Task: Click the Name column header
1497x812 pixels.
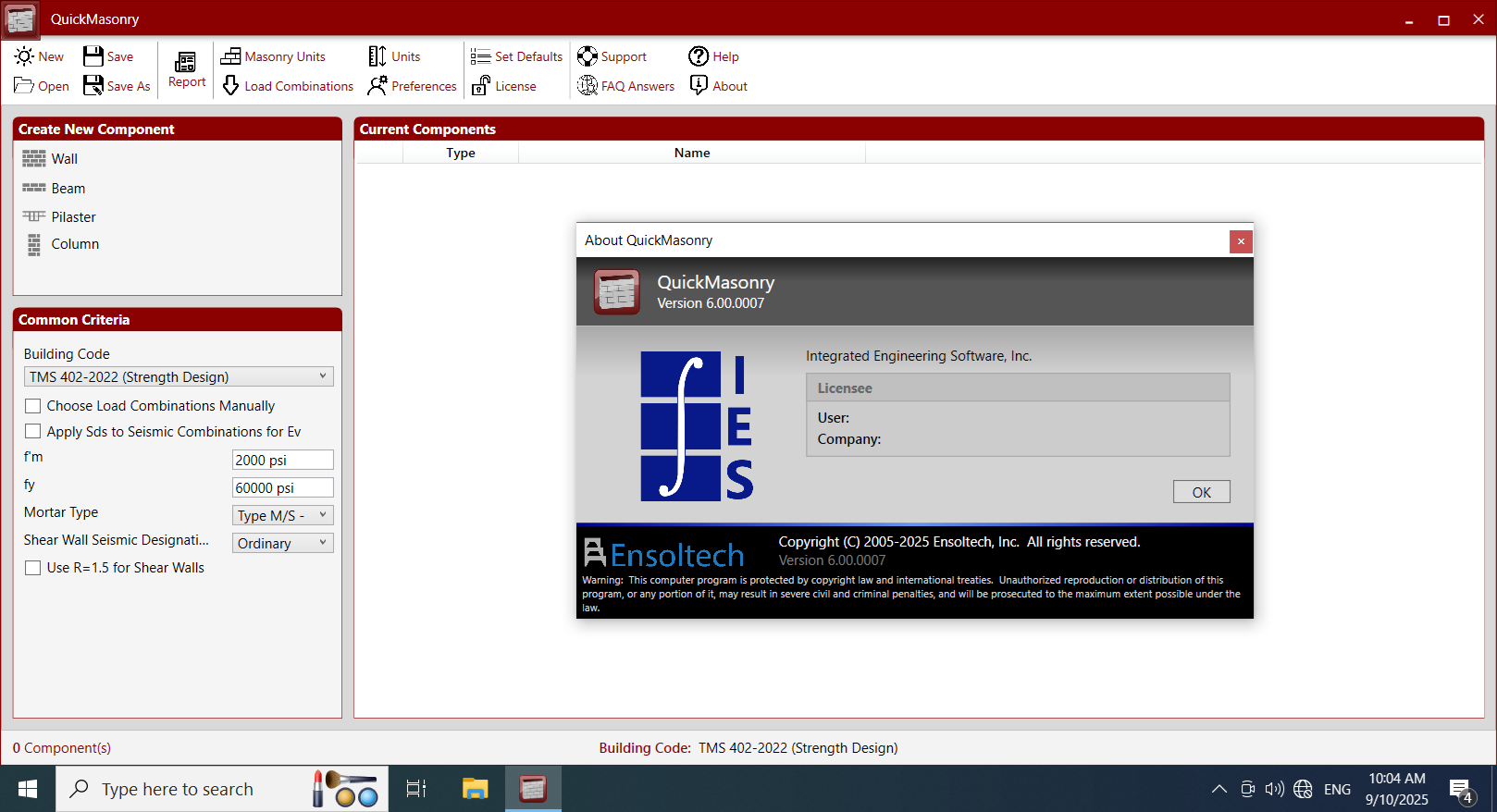Action: point(692,154)
